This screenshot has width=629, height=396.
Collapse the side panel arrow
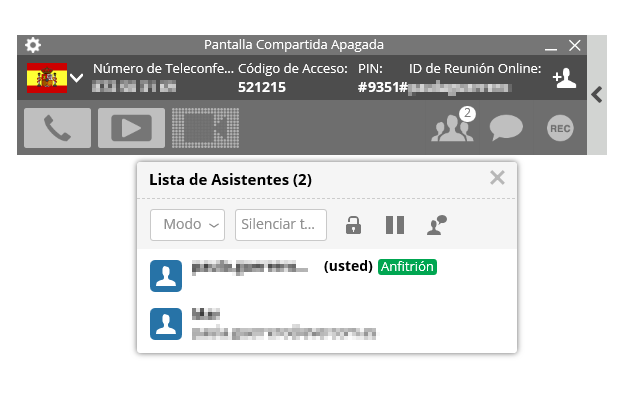click(597, 95)
